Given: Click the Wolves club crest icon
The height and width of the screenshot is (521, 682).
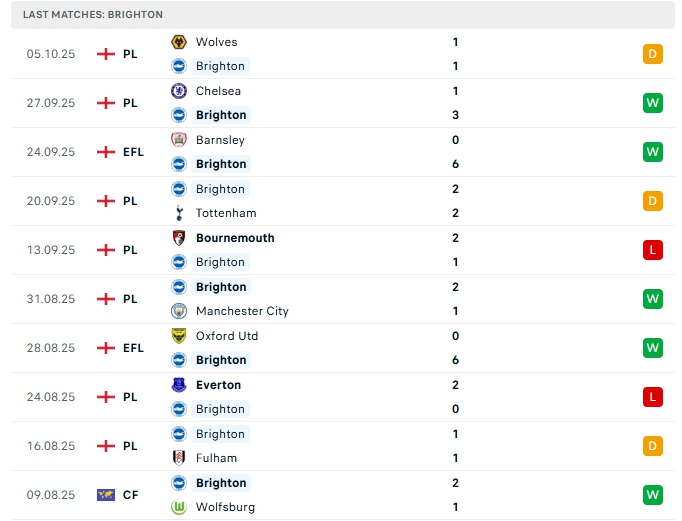Looking at the screenshot, I should click(179, 42).
